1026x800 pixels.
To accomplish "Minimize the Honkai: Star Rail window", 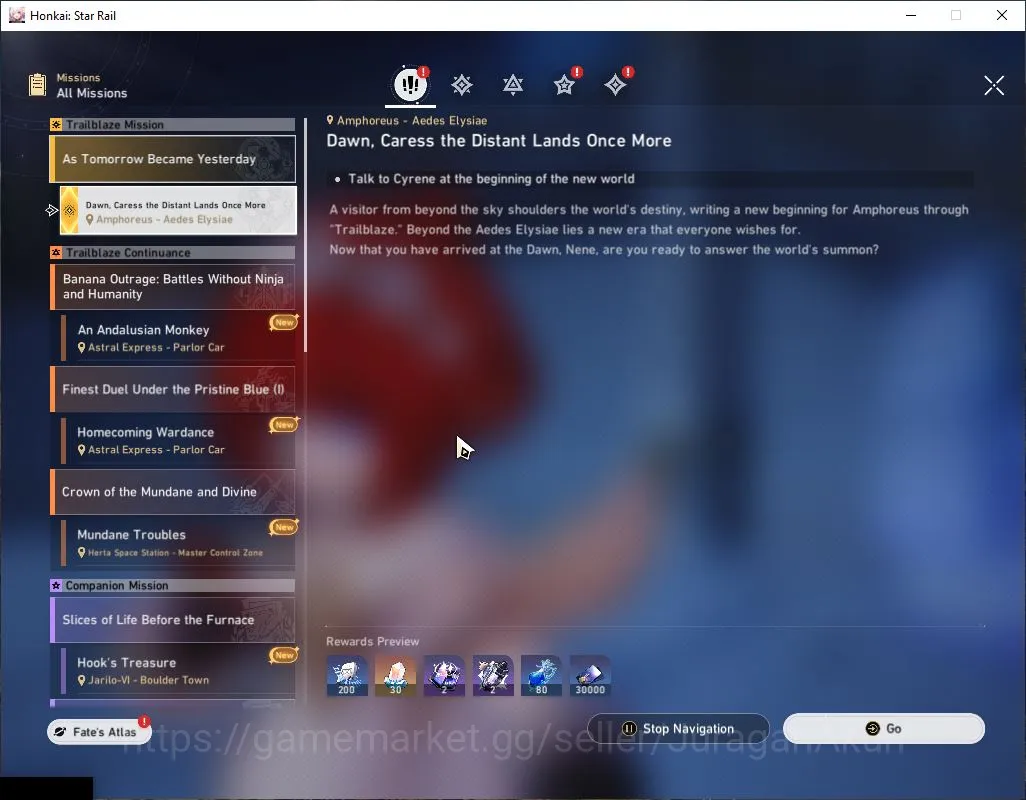I will pyautogui.click(x=911, y=15).
